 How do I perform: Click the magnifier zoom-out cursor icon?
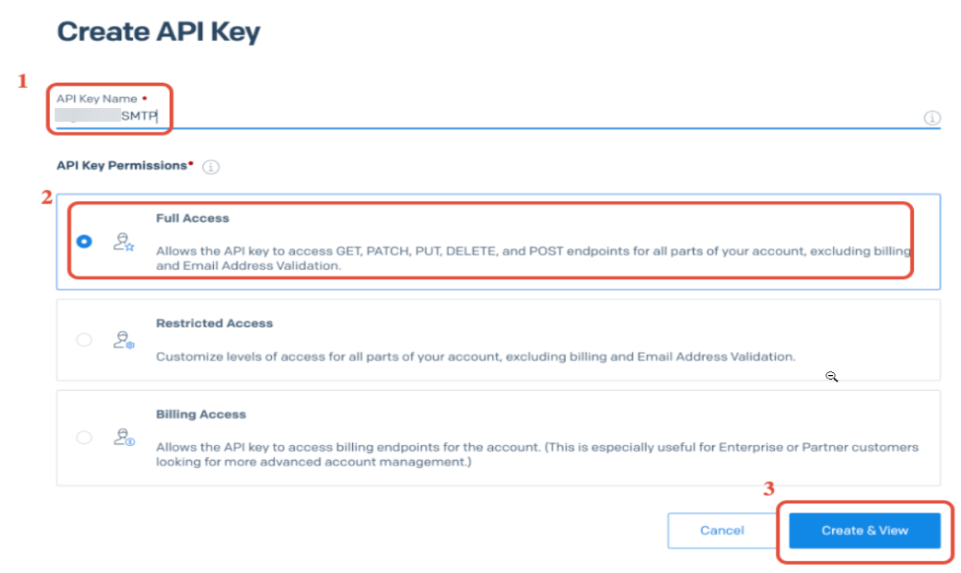pos(831,377)
